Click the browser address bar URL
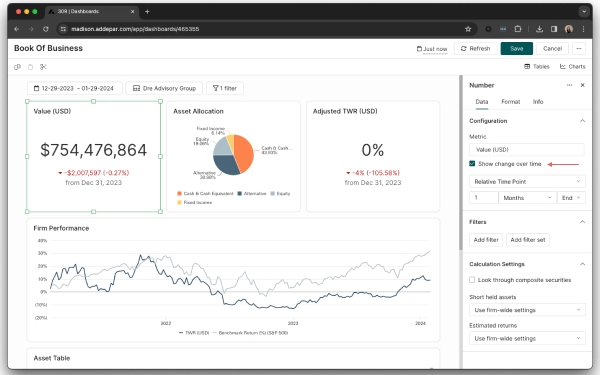The image size is (600, 375). click(x=135, y=29)
